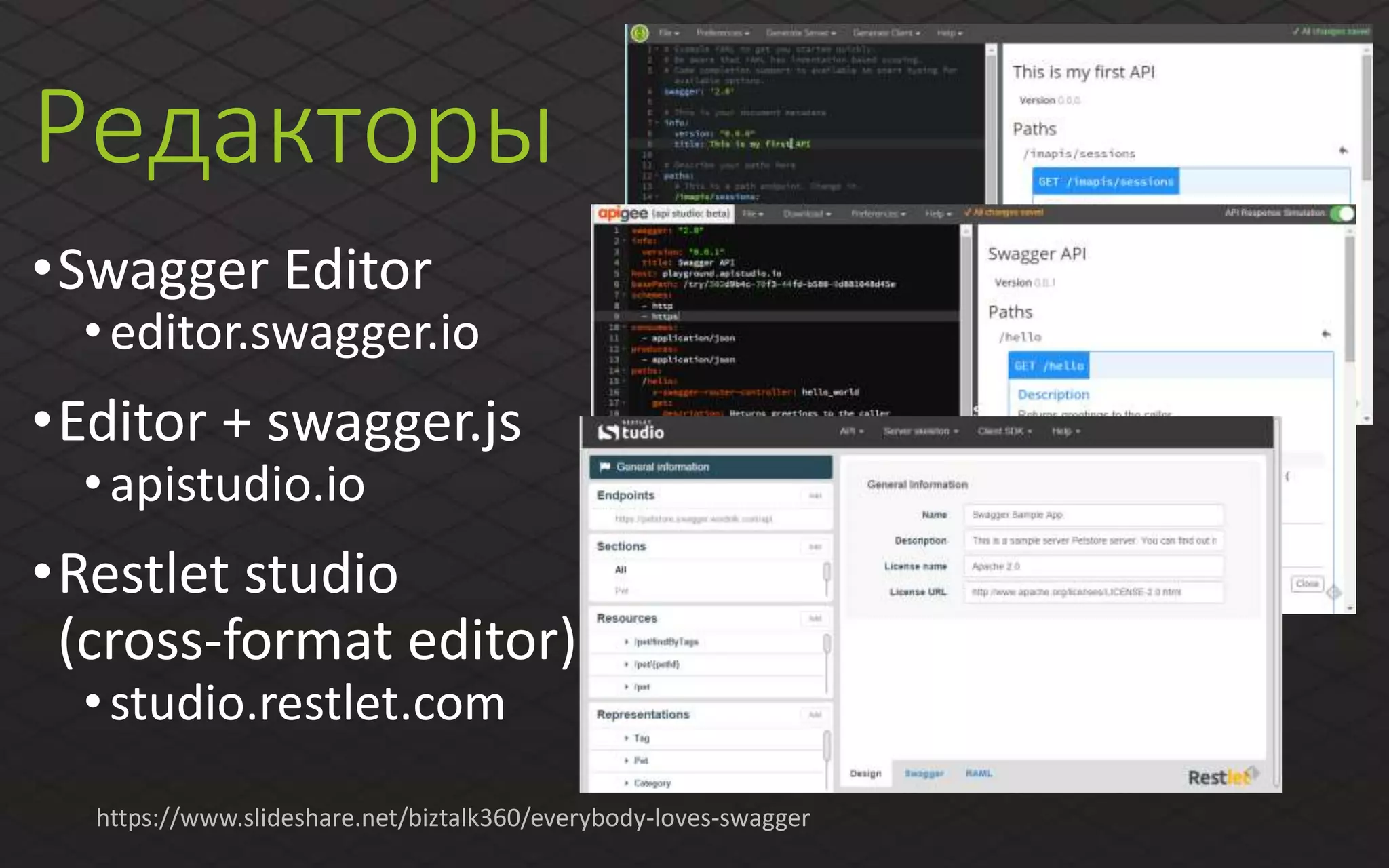Click apigee preview pane scrollbar
Viewport: 1389px width, 868px height.
1350,298
